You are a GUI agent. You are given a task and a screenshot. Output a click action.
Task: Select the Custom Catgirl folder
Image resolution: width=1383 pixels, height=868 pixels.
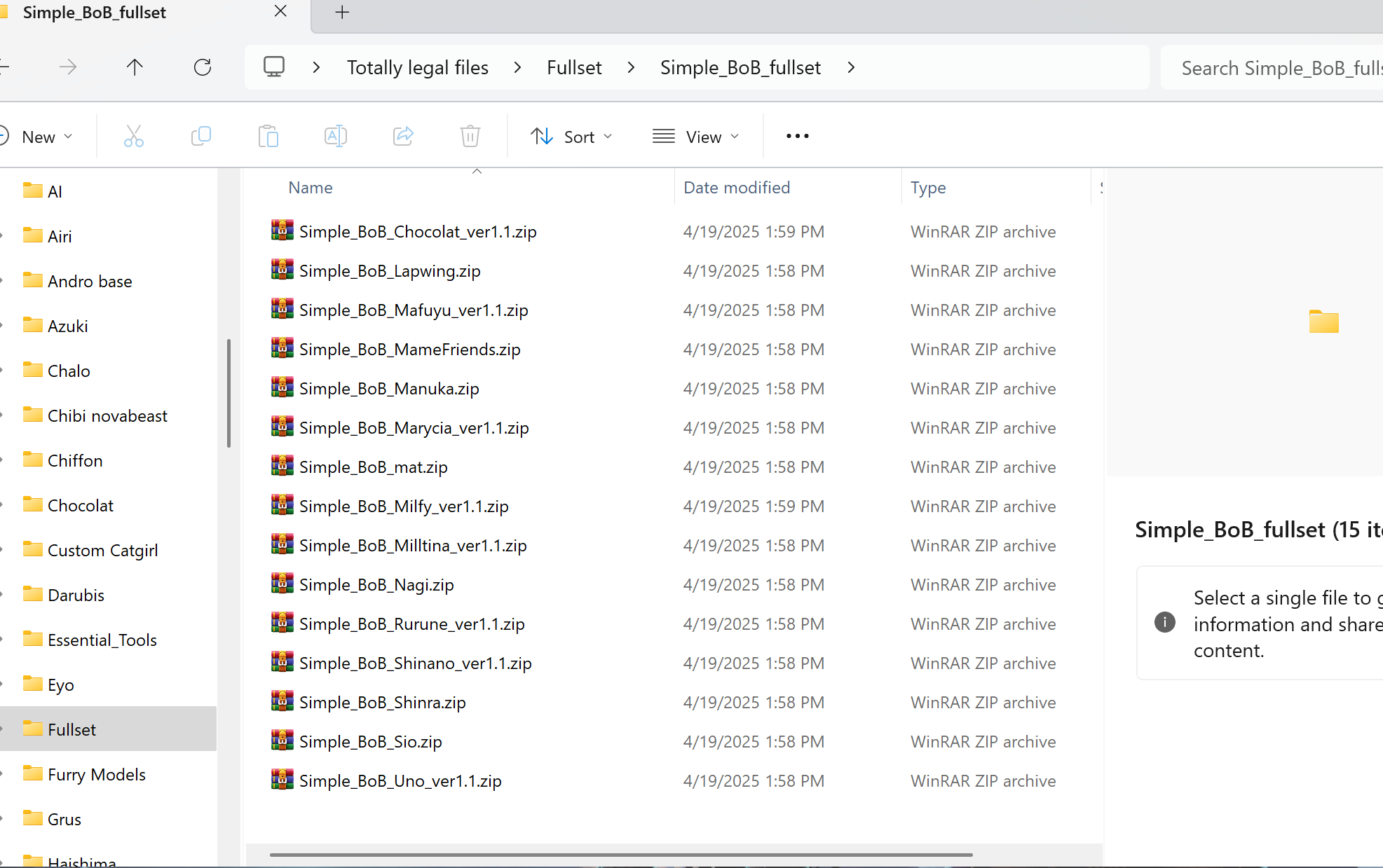109,550
